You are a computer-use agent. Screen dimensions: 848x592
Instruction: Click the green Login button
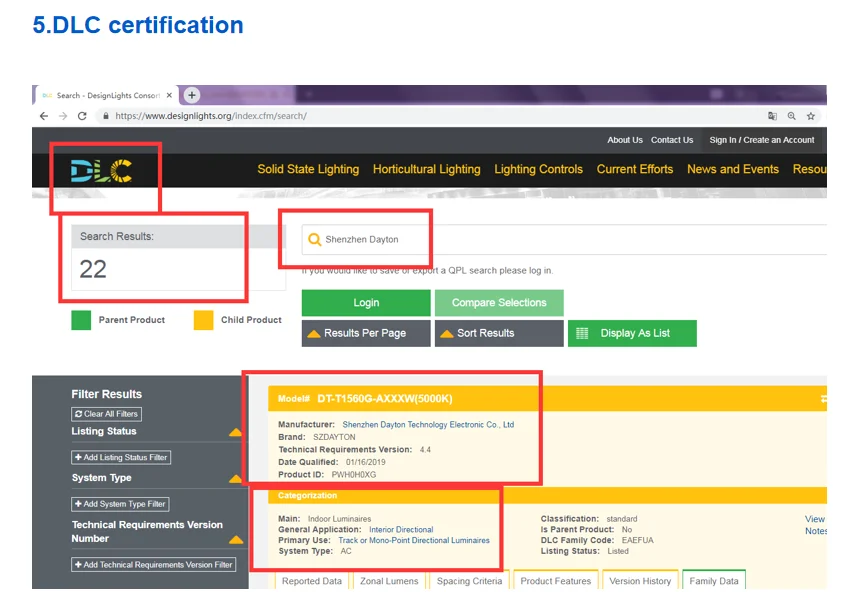(366, 303)
